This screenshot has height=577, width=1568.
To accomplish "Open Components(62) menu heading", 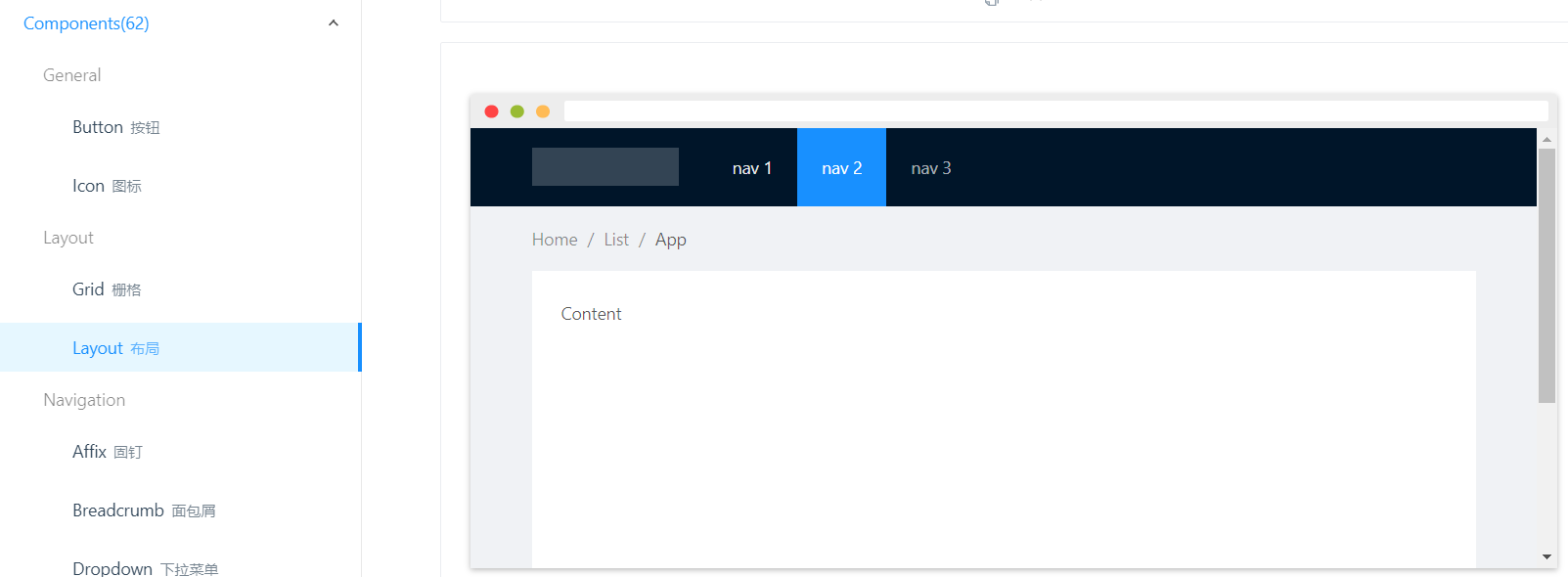I will 86,23.
